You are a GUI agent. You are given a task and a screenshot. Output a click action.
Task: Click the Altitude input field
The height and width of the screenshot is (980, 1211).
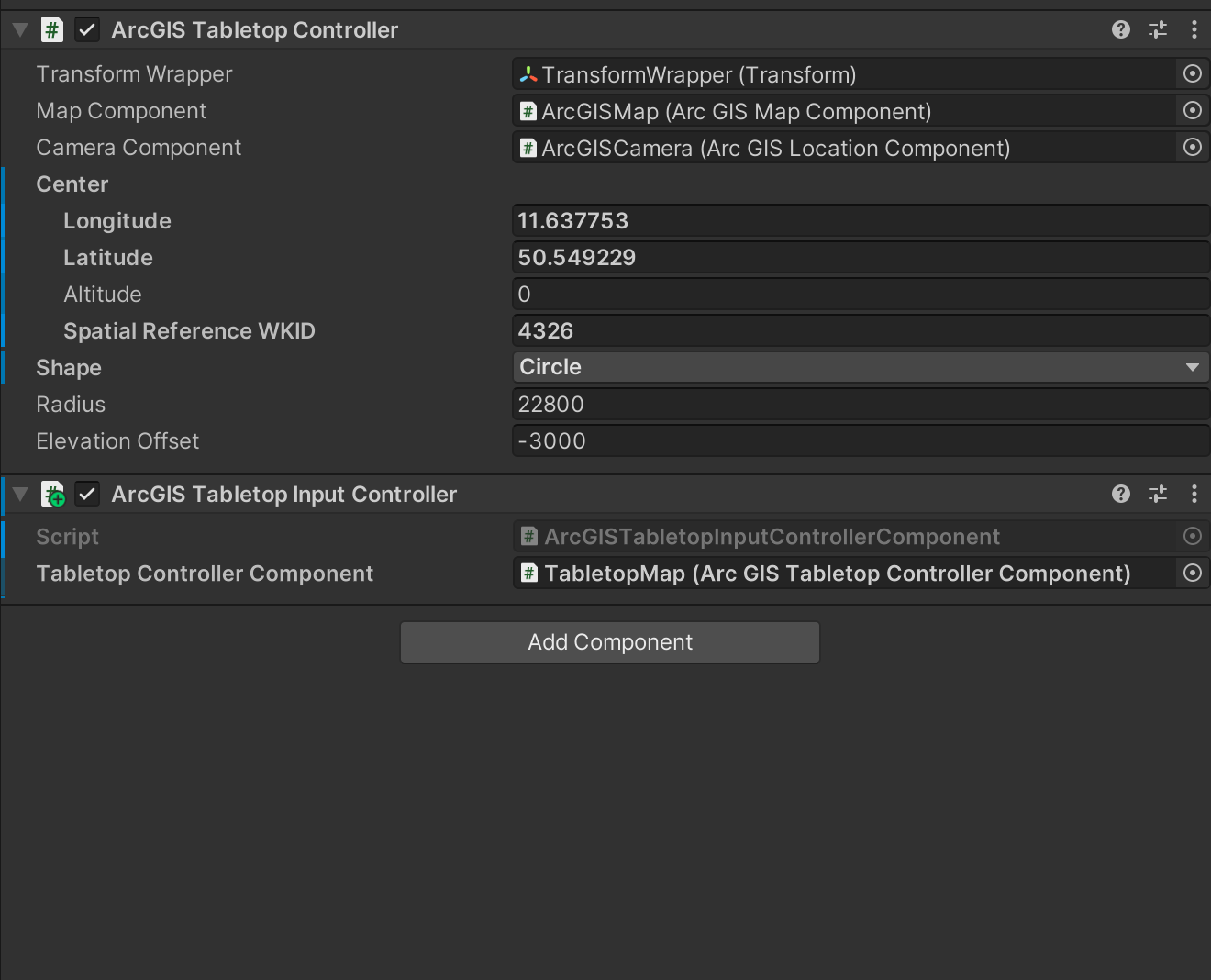tap(861, 295)
